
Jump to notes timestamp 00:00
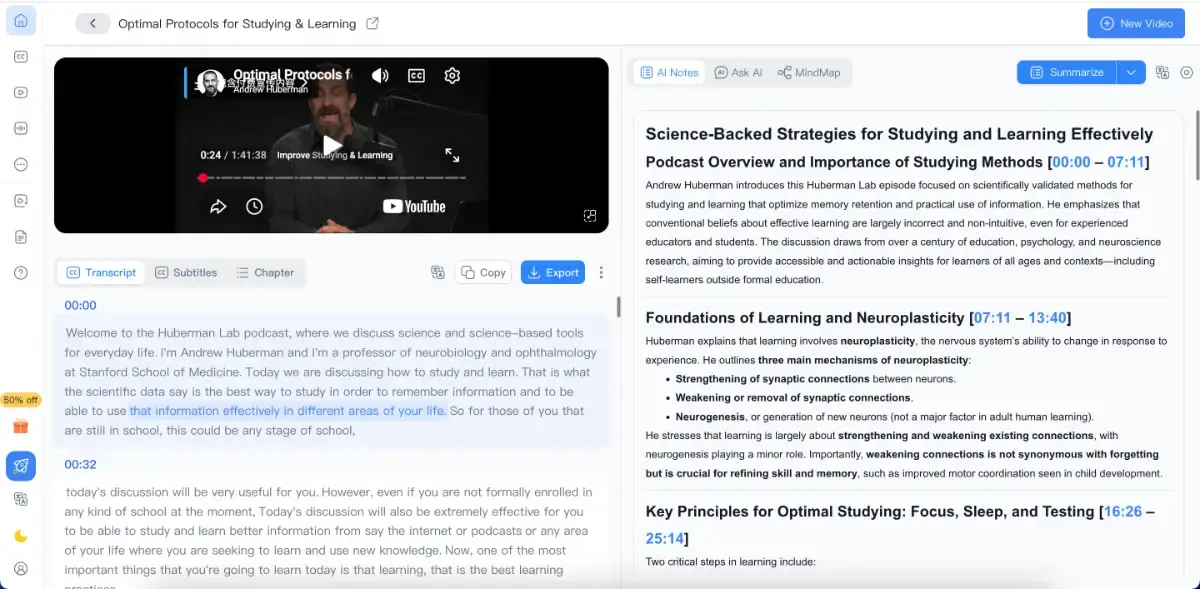click(x=1071, y=162)
